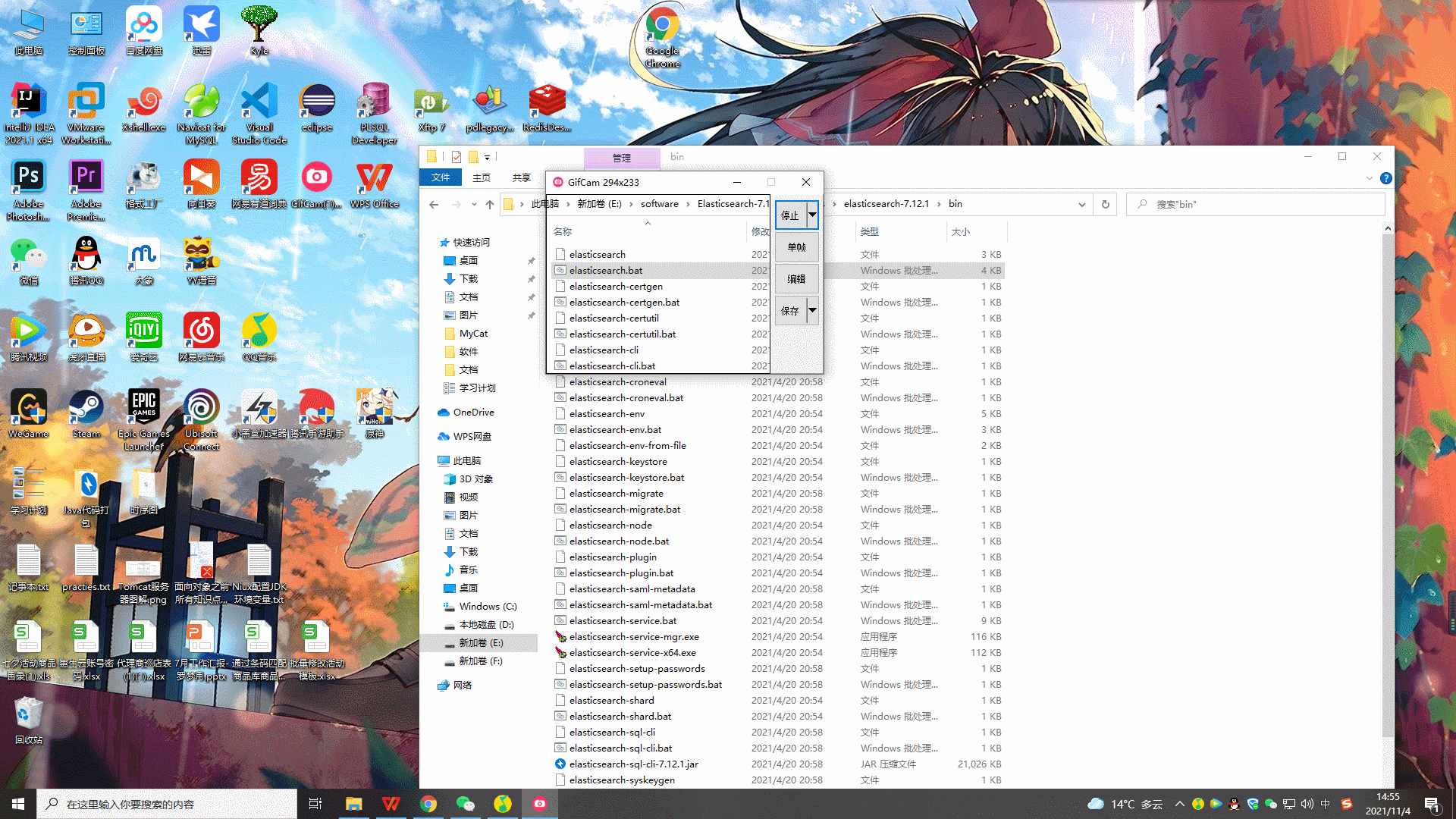The height and width of the screenshot is (819, 1456).
Task: Launch Adobe Premiere desktop icon
Action: pyautogui.click(x=86, y=190)
